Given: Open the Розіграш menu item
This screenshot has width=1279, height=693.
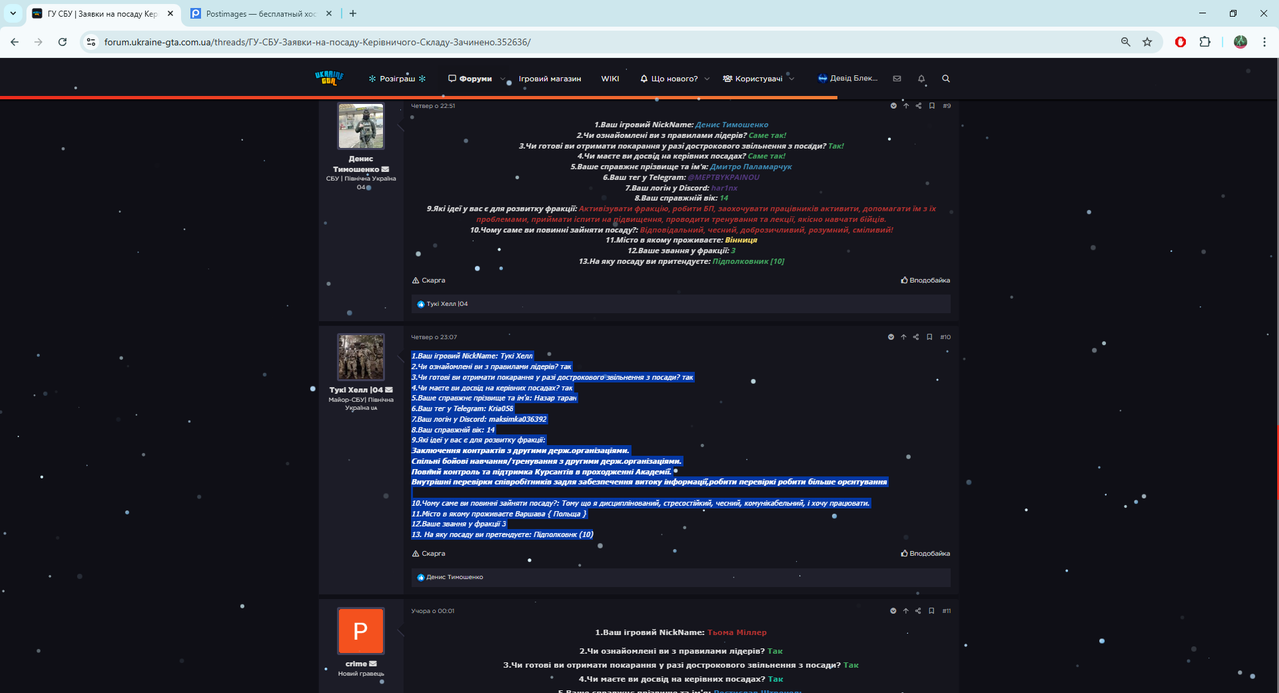Looking at the screenshot, I should 397,78.
